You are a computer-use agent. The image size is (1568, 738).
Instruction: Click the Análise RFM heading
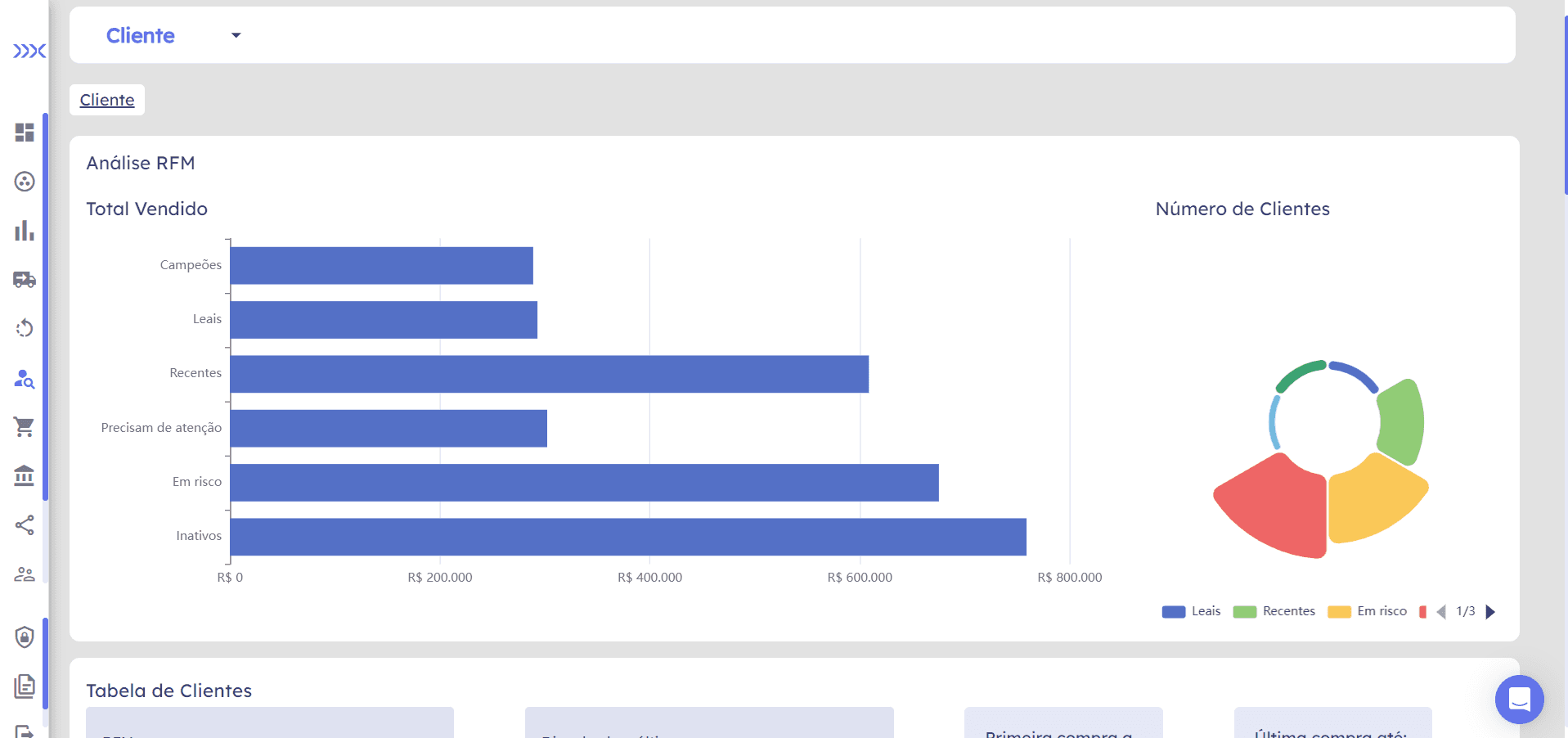(x=141, y=163)
